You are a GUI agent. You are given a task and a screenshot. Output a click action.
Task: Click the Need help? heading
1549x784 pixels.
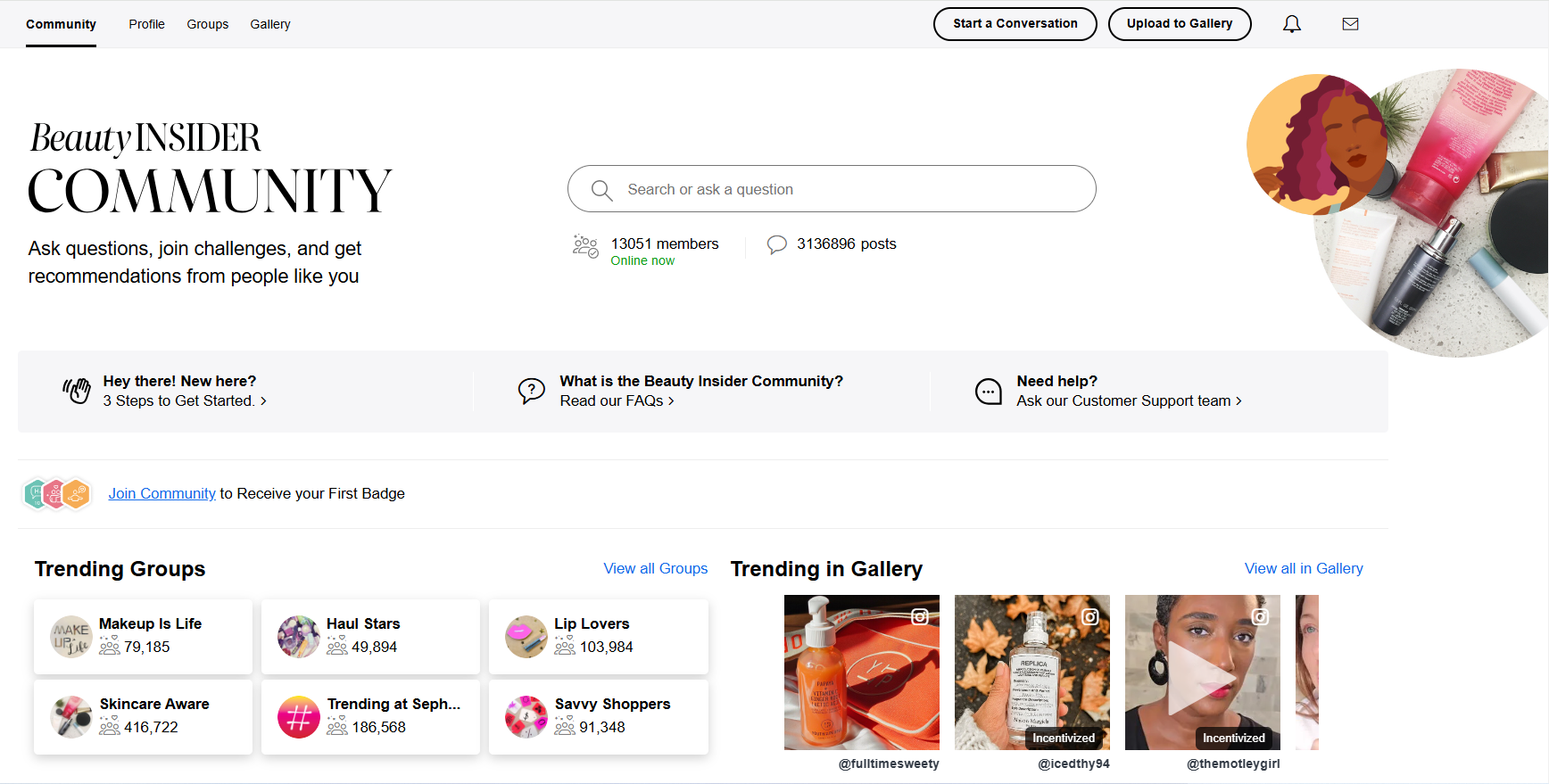1056,381
